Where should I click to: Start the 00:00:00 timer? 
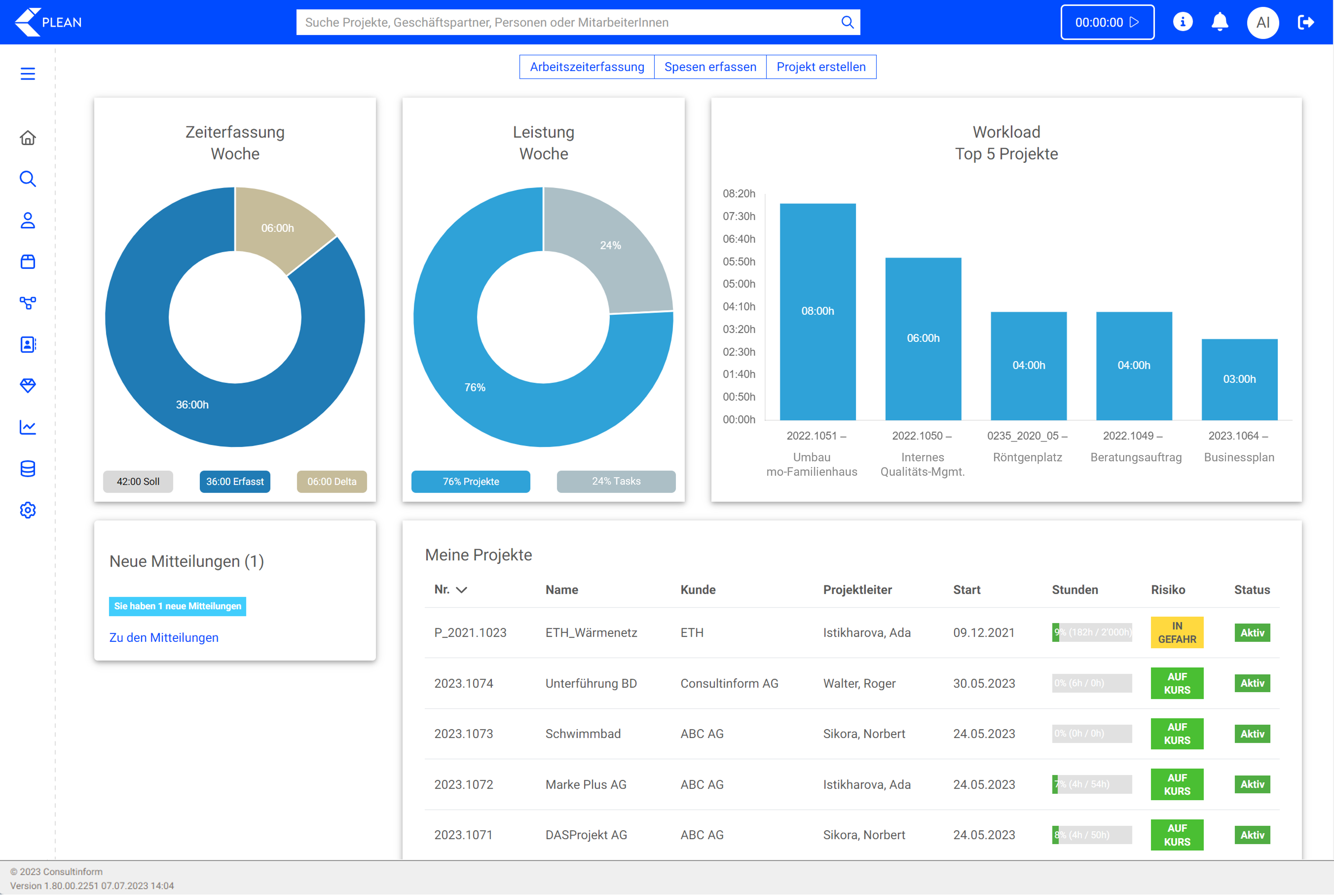pos(1106,22)
